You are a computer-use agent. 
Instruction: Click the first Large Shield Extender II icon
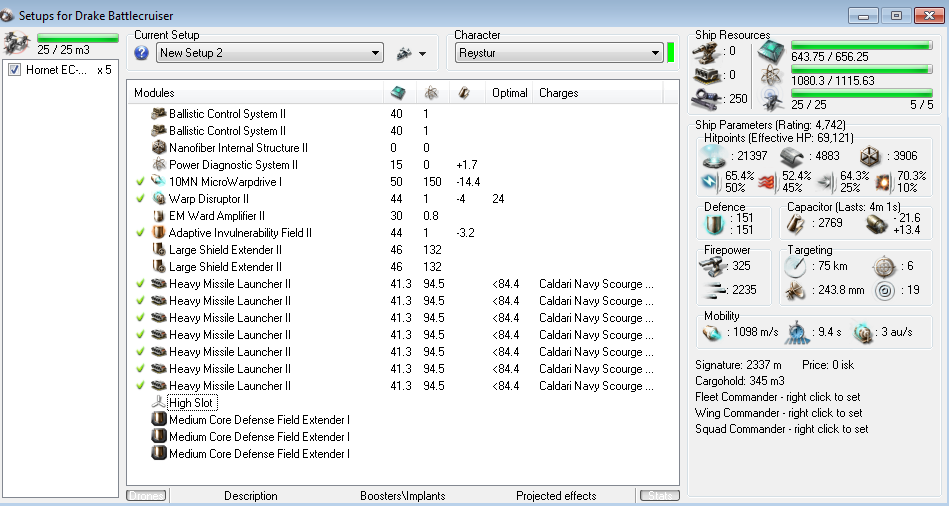coord(159,249)
